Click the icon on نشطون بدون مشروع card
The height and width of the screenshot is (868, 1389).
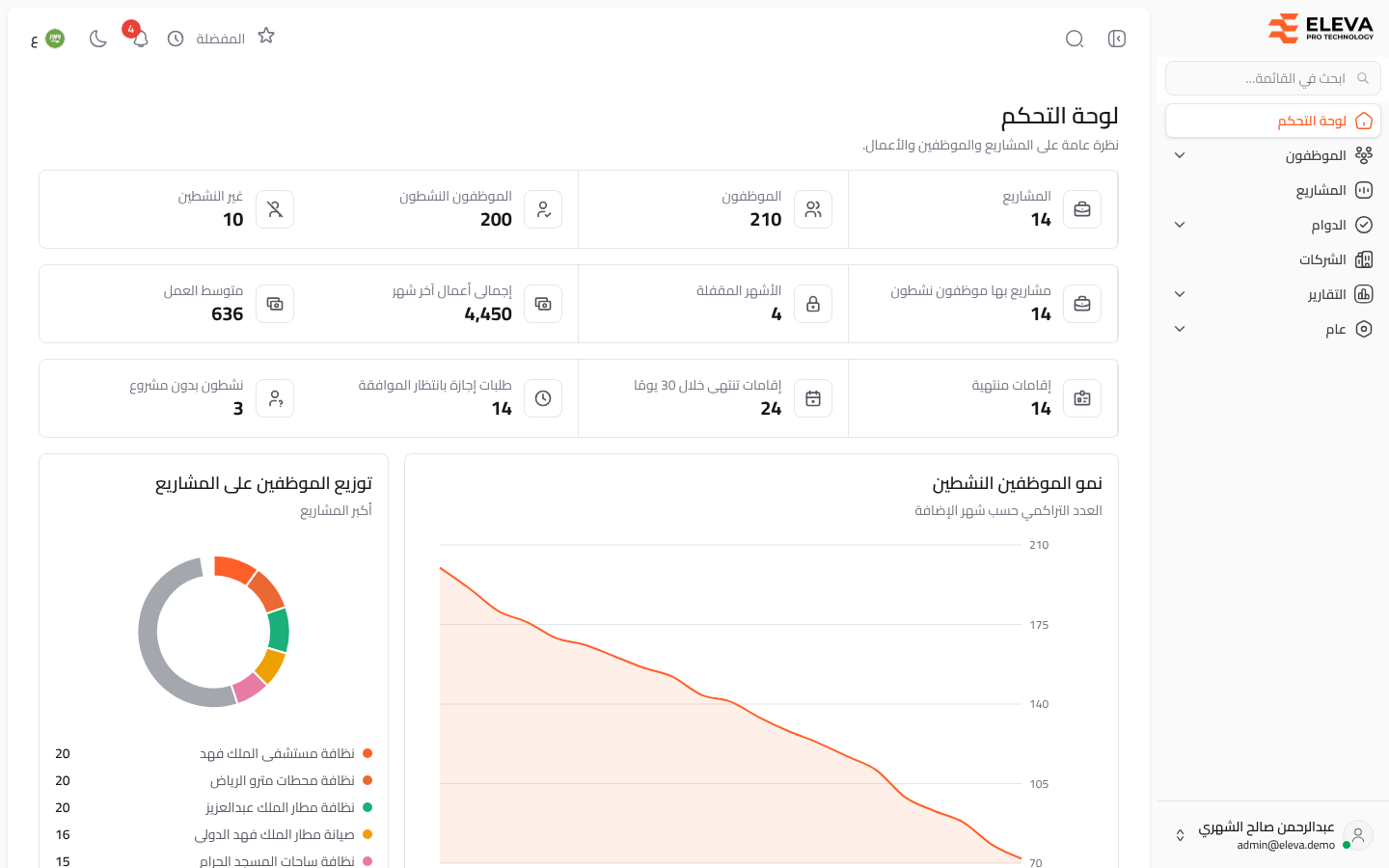pos(275,398)
